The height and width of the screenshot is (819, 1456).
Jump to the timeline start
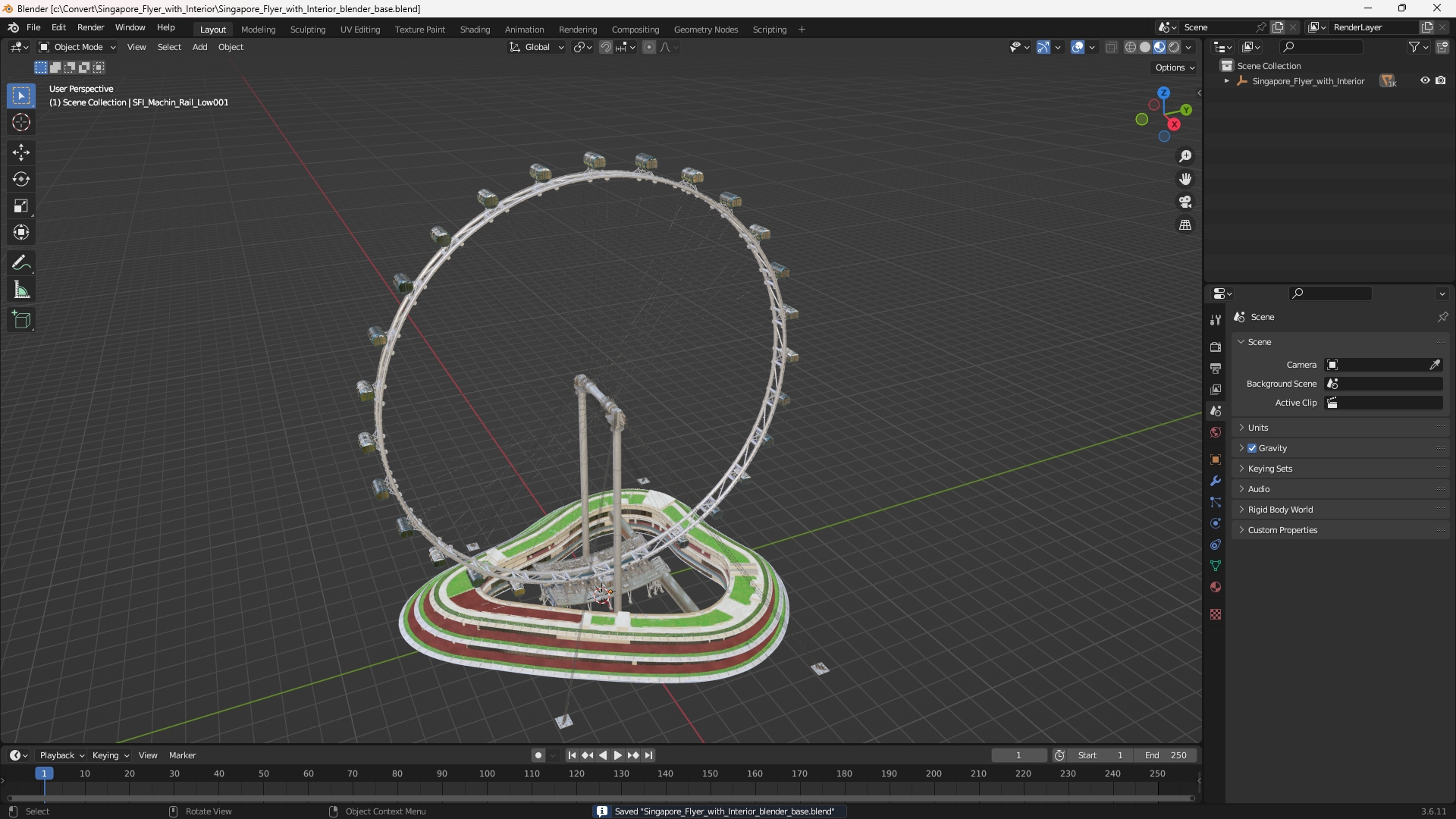572,755
